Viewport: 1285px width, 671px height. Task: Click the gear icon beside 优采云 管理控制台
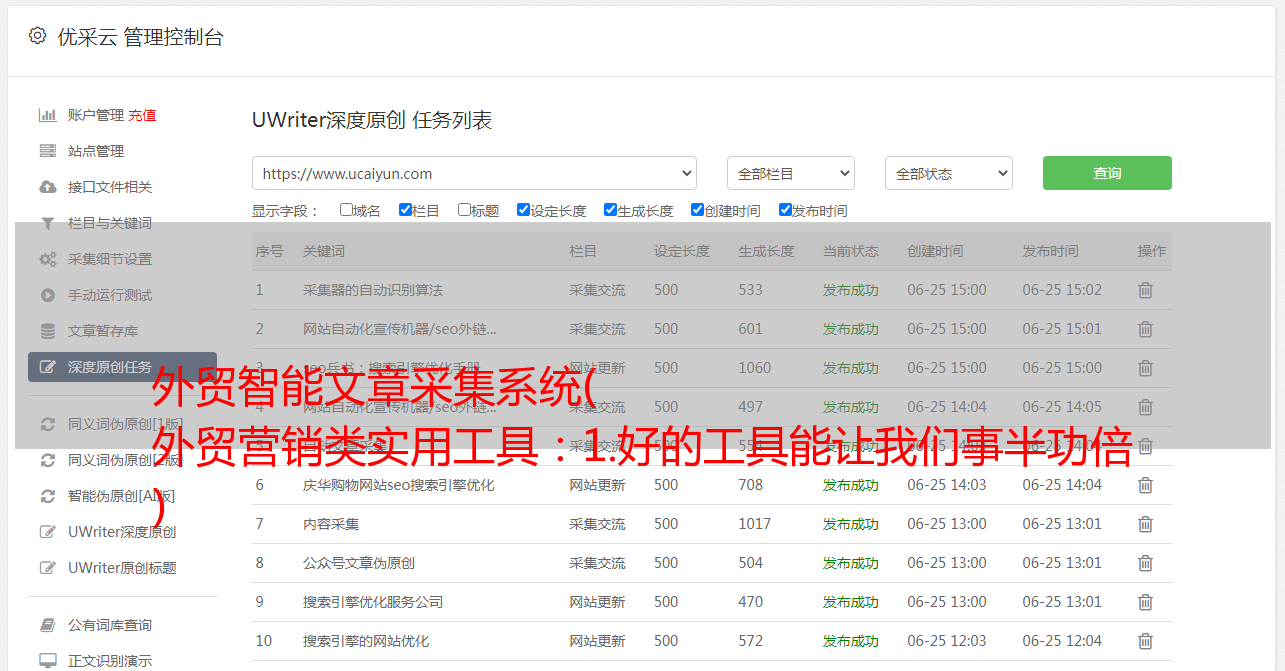tap(37, 36)
